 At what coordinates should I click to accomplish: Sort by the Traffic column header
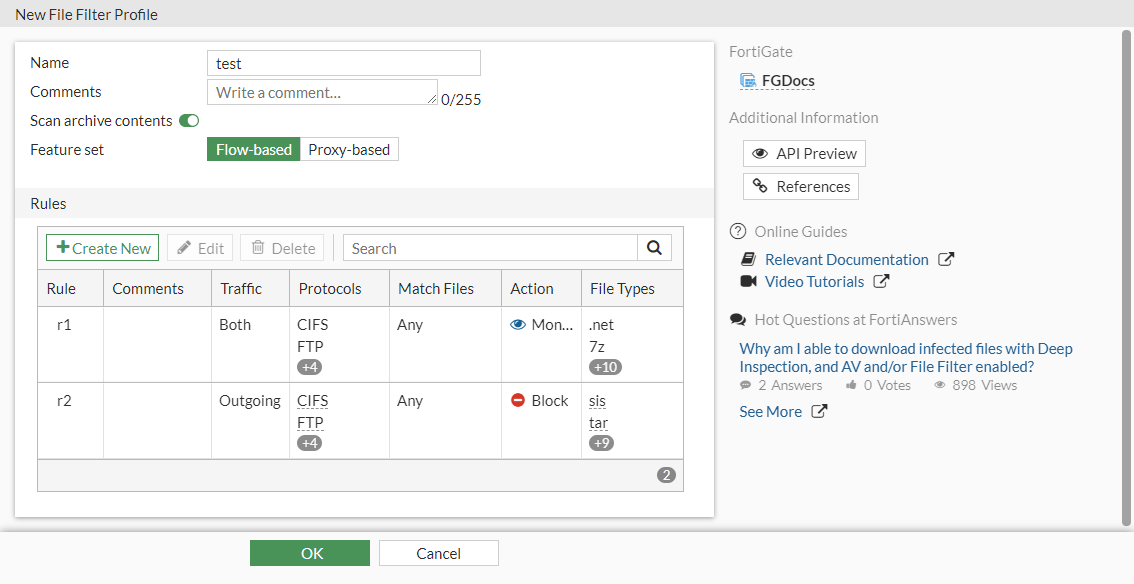pos(241,288)
